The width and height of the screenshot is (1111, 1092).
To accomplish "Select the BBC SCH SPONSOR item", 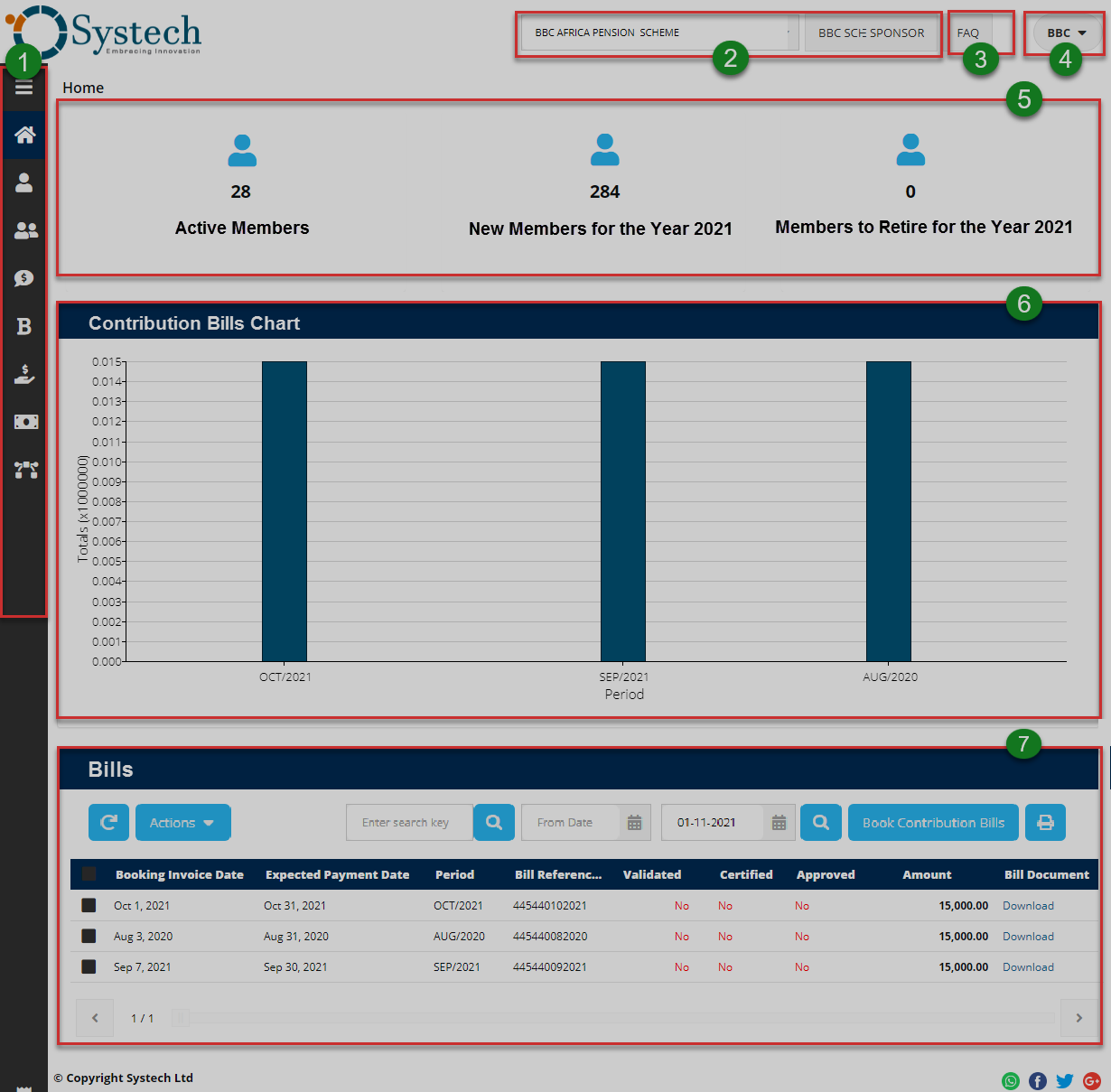I will coord(871,33).
